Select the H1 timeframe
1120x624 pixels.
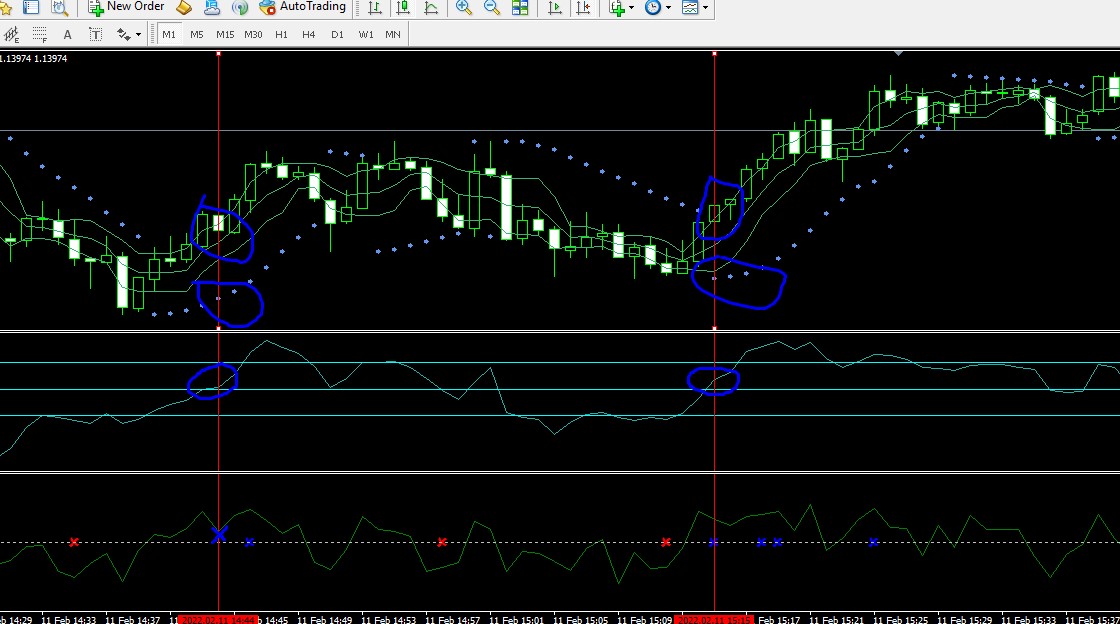281,34
